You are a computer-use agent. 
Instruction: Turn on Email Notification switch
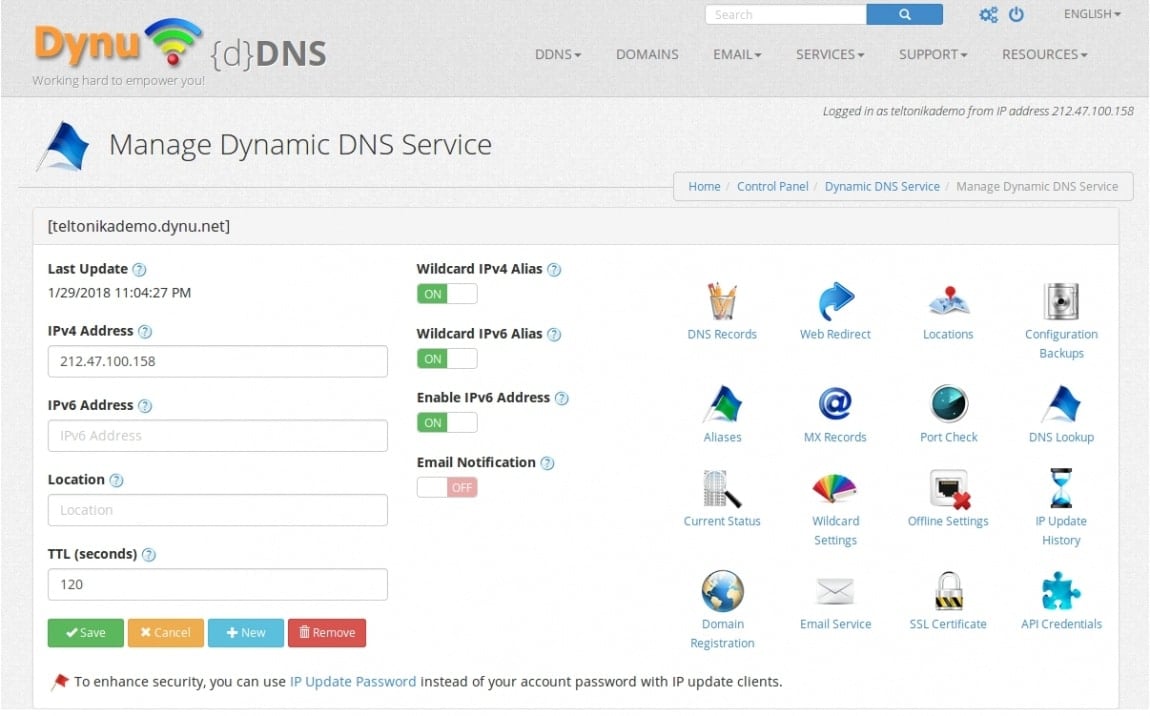447,487
